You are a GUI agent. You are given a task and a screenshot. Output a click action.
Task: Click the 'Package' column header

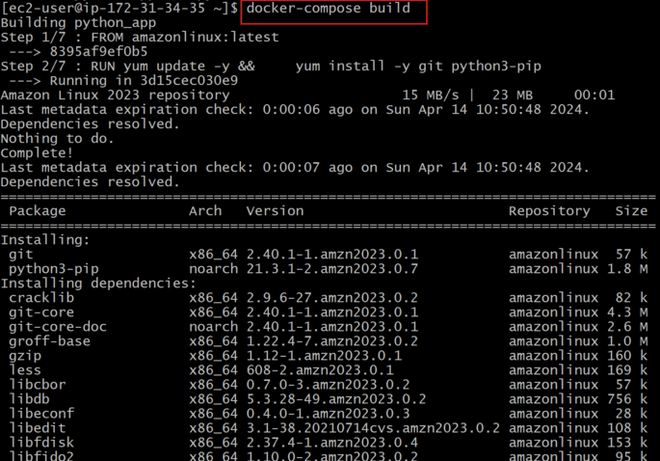click(x=37, y=211)
